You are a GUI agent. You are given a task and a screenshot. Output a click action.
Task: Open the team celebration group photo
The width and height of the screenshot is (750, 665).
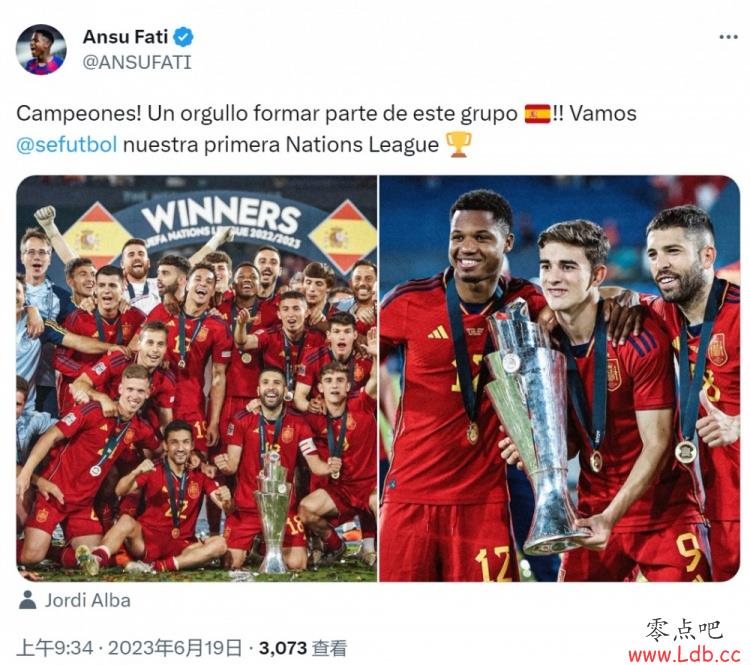(197, 378)
